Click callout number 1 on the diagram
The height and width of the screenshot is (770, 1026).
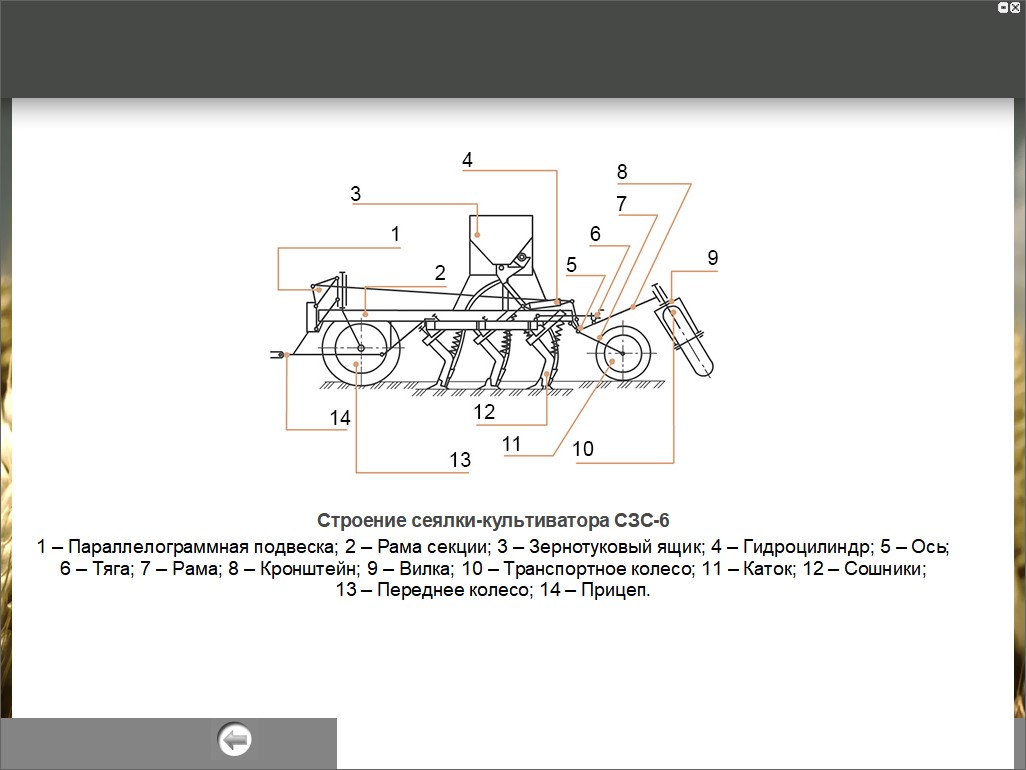click(395, 234)
